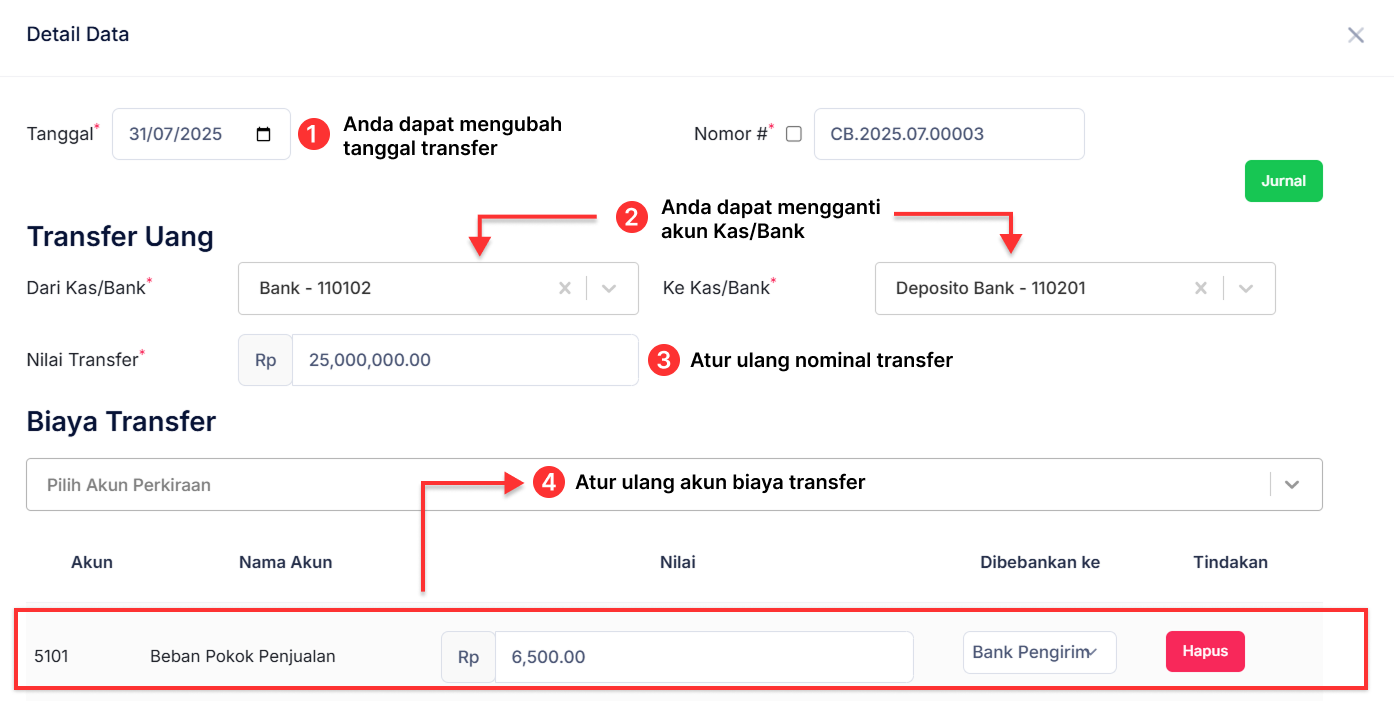The image size is (1394, 701).
Task: Click the Jurnal button
Action: tap(1283, 181)
